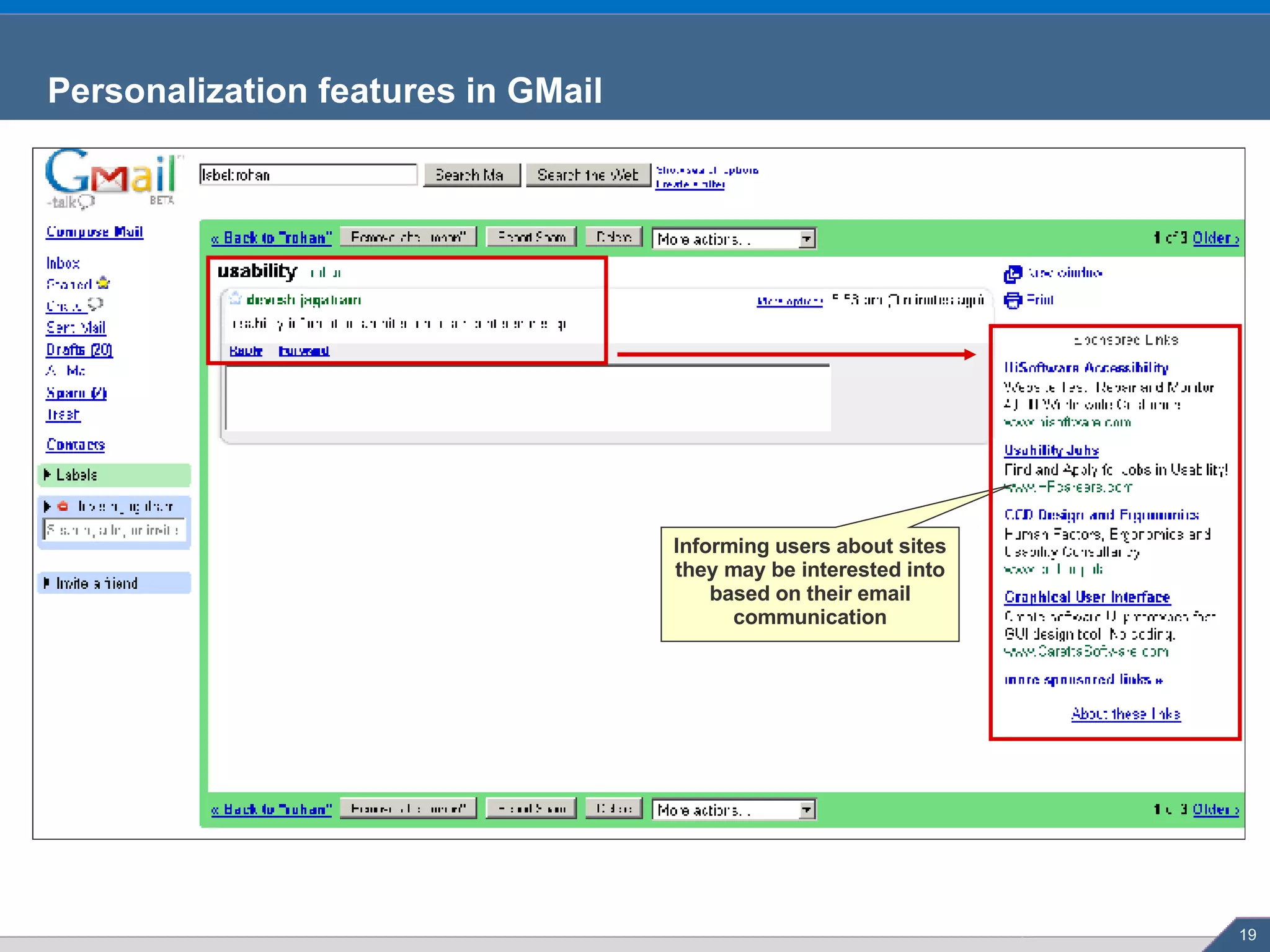The image size is (1270, 952).
Task: Click the quick reply text area
Action: click(528, 399)
